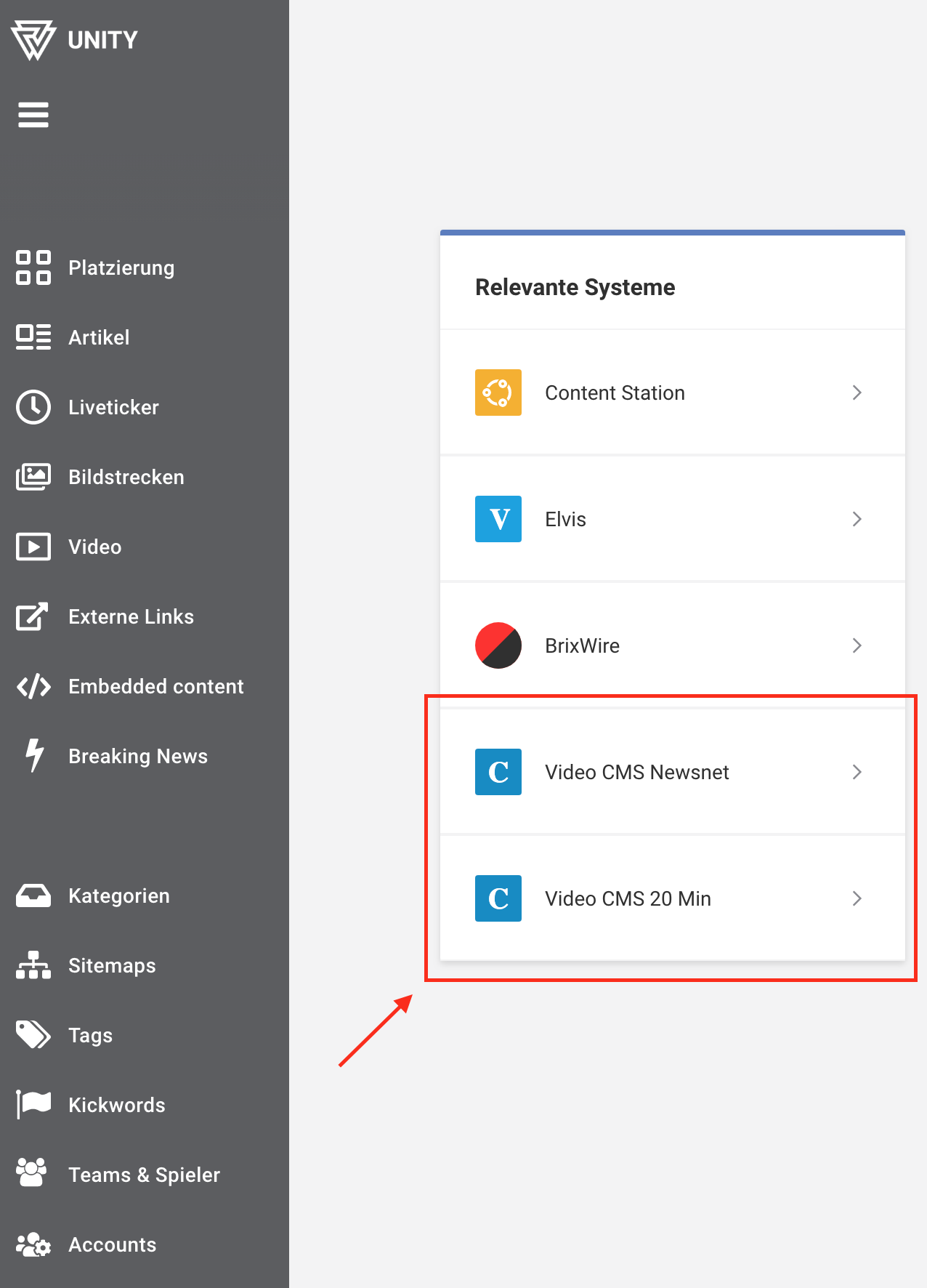Screen dimensions: 927x1288
Task: Open Video section in sidebar
Action: 94,547
